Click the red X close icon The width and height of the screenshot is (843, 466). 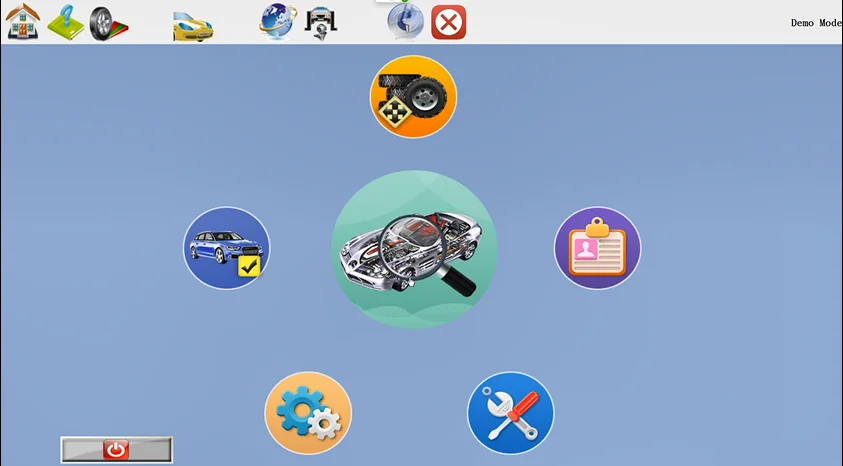[448, 23]
